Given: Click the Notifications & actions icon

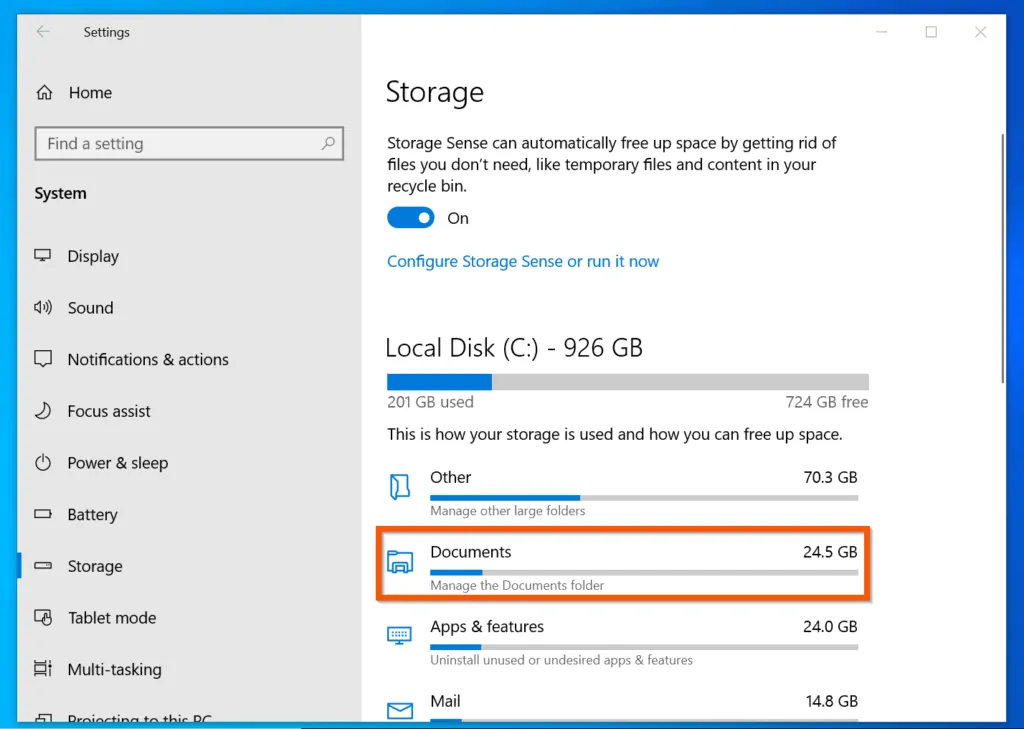Looking at the screenshot, I should click(43, 359).
